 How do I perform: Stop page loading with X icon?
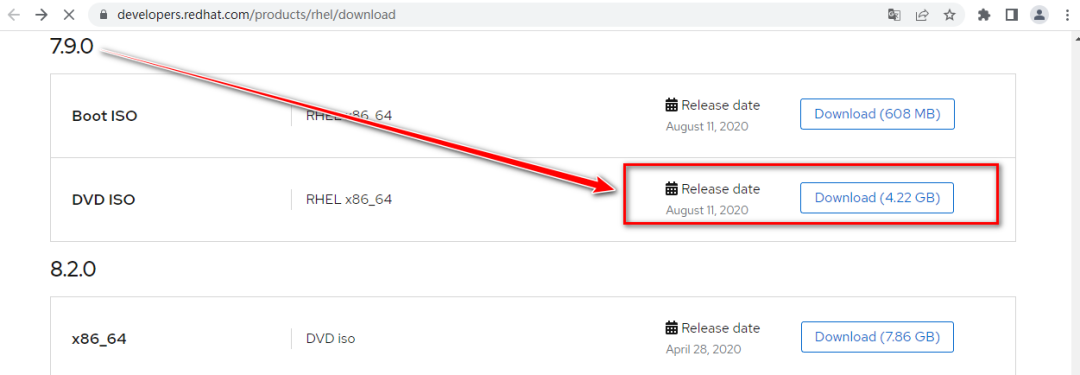(69, 14)
